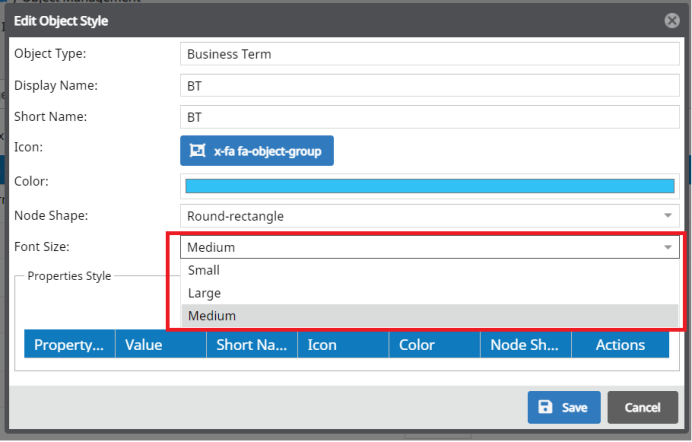Image resolution: width=692 pixels, height=442 pixels.
Task: Save the object style
Action: point(564,407)
